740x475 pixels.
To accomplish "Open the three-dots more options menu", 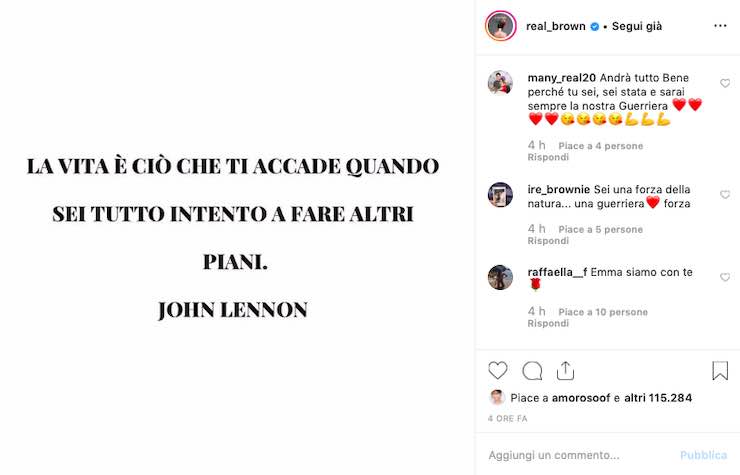I will coord(720,26).
